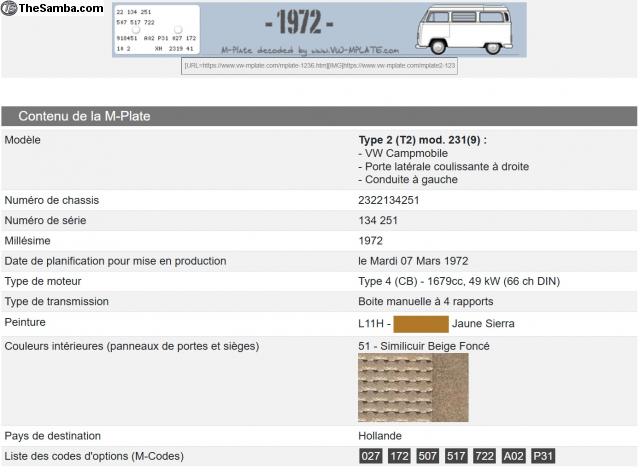Screen dimensions: 640x475
Task: Click option code badge A02
Action: tap(514, 456)
